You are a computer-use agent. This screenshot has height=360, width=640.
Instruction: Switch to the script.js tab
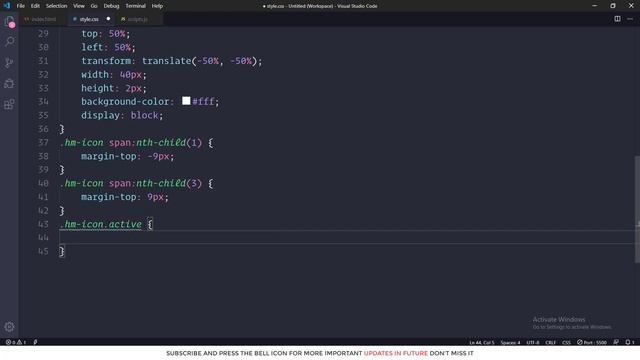tap(138, 19)
